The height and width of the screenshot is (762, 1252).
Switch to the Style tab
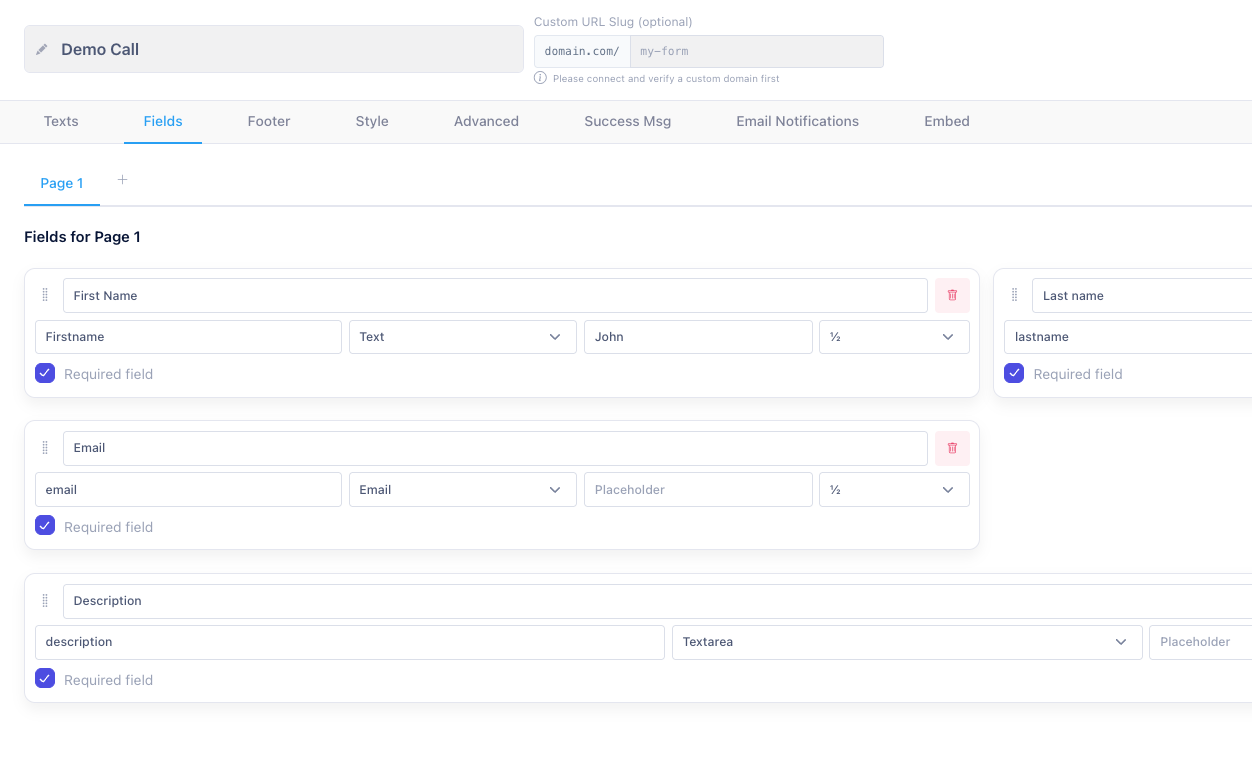coord(371,121)
